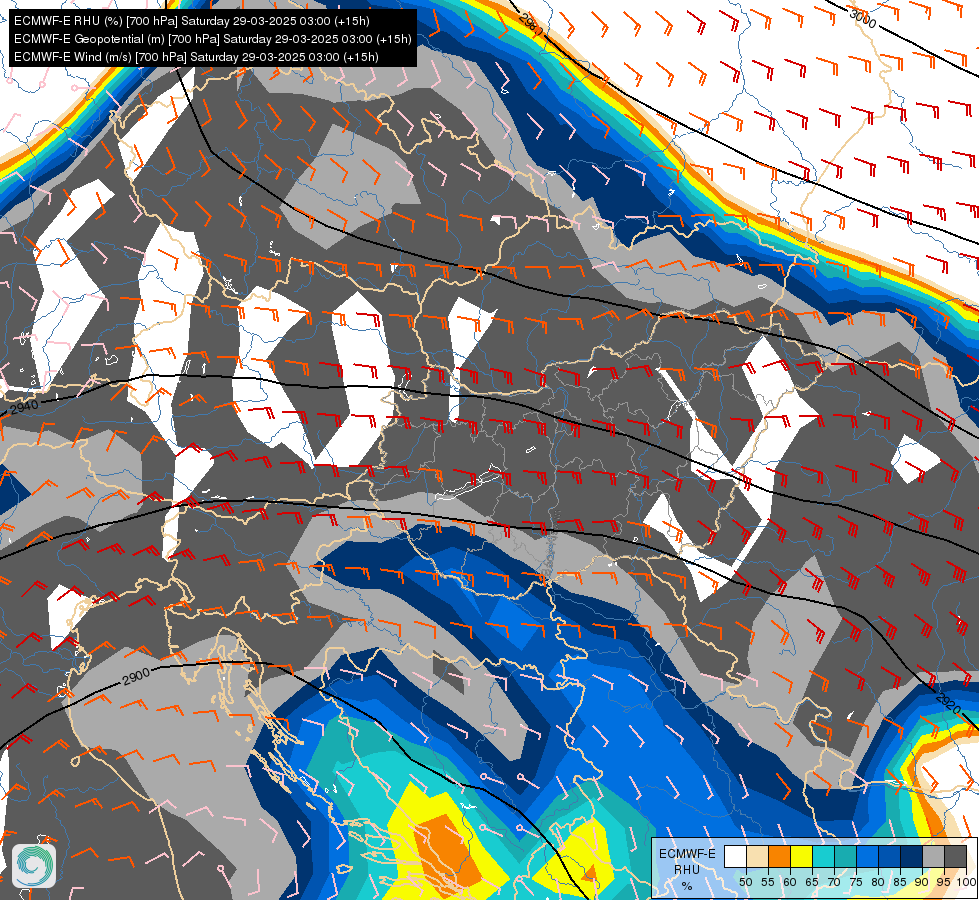Click the 3000 geopotential contour label
Screen dimensions: 979x900
tap(863, 19)
